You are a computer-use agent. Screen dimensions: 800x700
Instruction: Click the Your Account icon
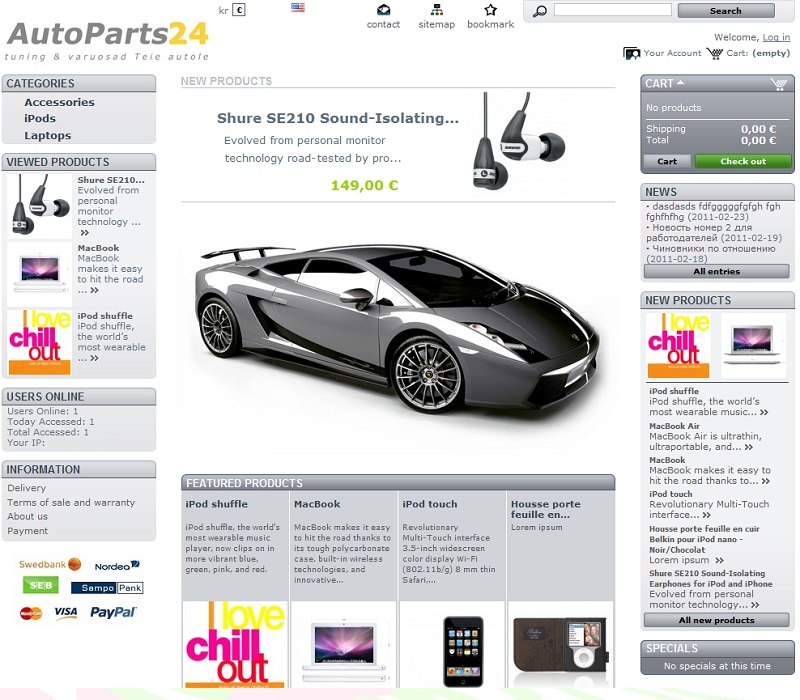point(632,53)
